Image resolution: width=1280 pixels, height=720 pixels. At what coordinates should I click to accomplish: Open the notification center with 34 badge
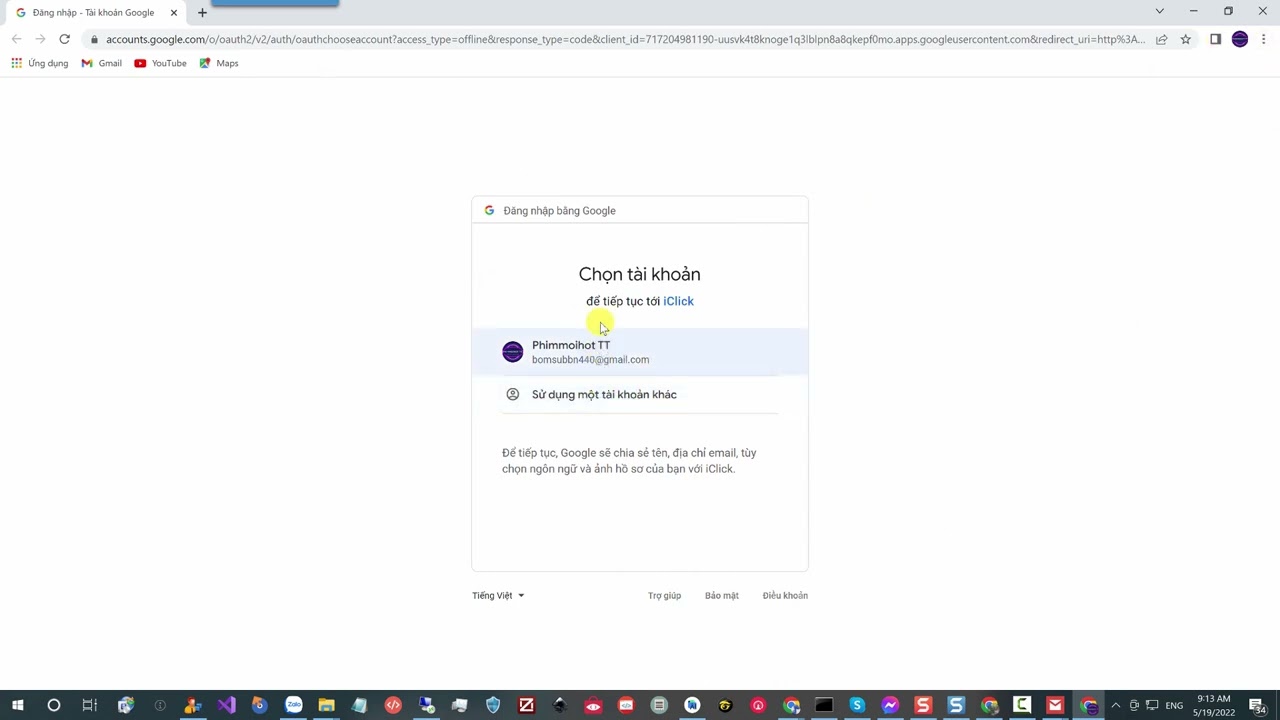1258,706
